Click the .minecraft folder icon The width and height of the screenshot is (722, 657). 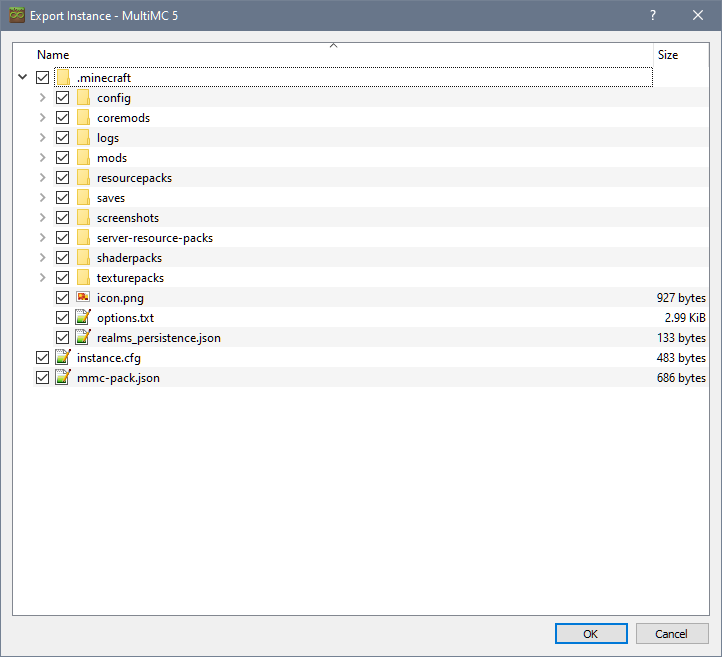(63, 78)
